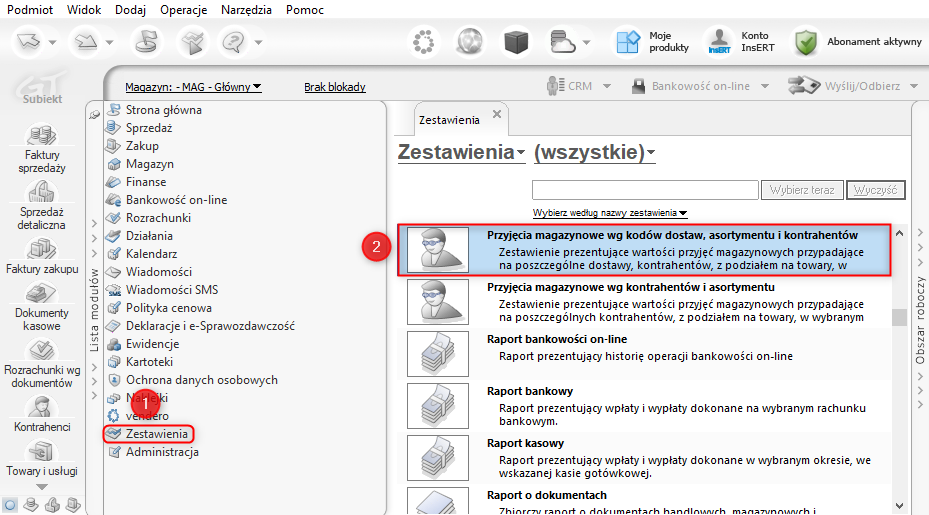
Task: Click the Bankowość on-line padlock icon
Action: click(x=638, y=87)
